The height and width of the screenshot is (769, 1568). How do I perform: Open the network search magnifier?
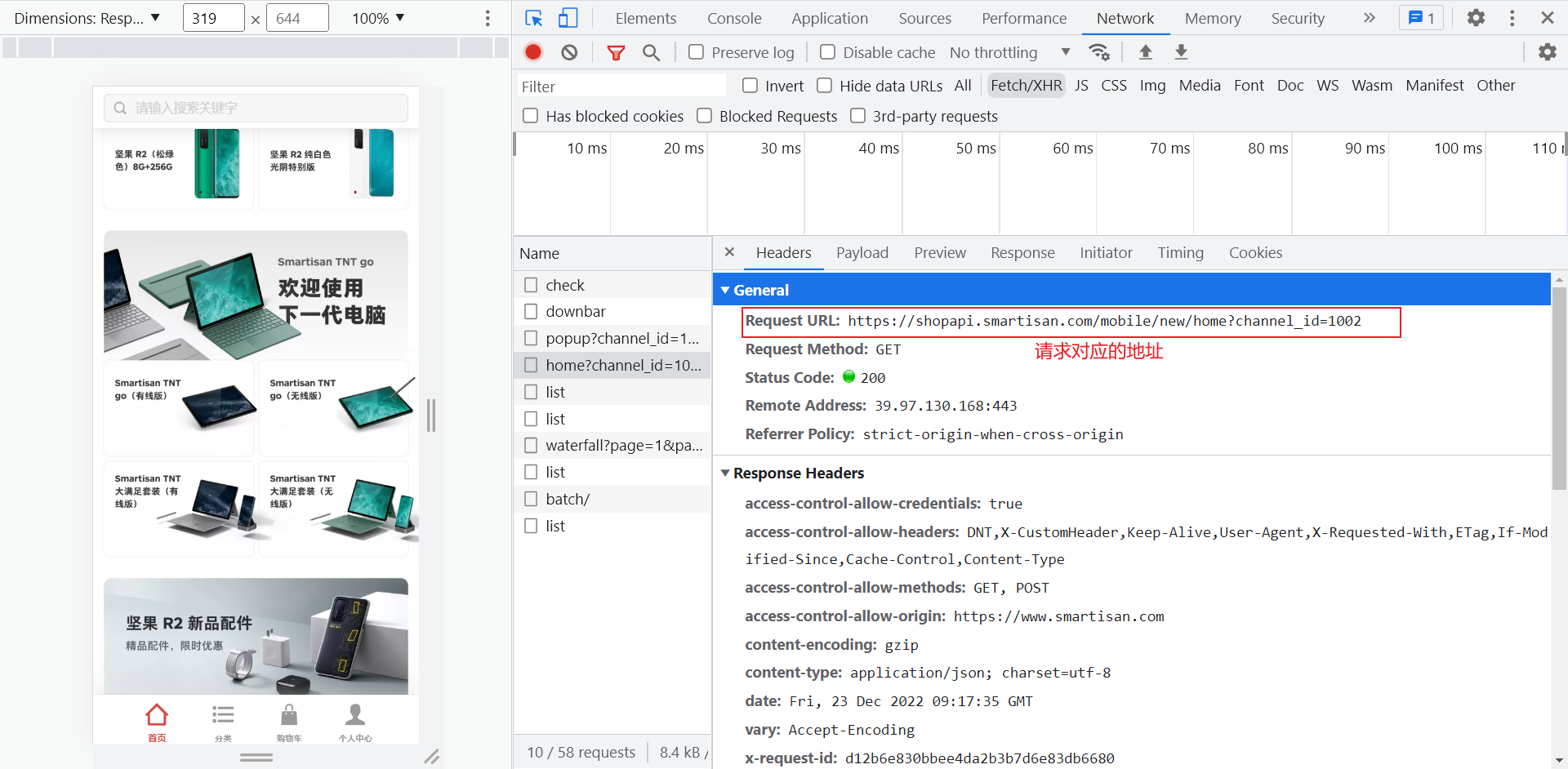coord(651,52)
